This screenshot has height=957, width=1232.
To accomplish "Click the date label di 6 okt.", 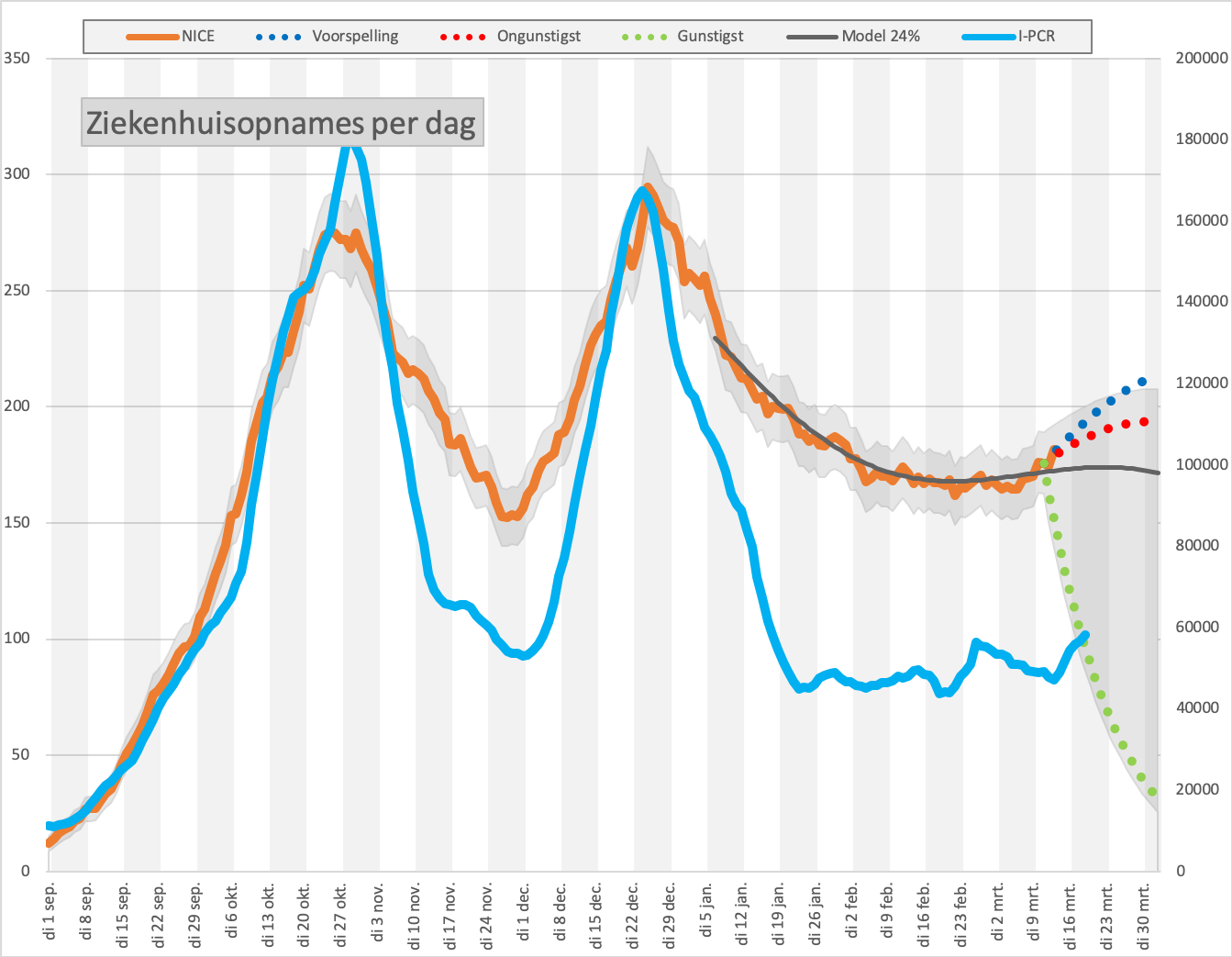I will (x=233, y=911).
